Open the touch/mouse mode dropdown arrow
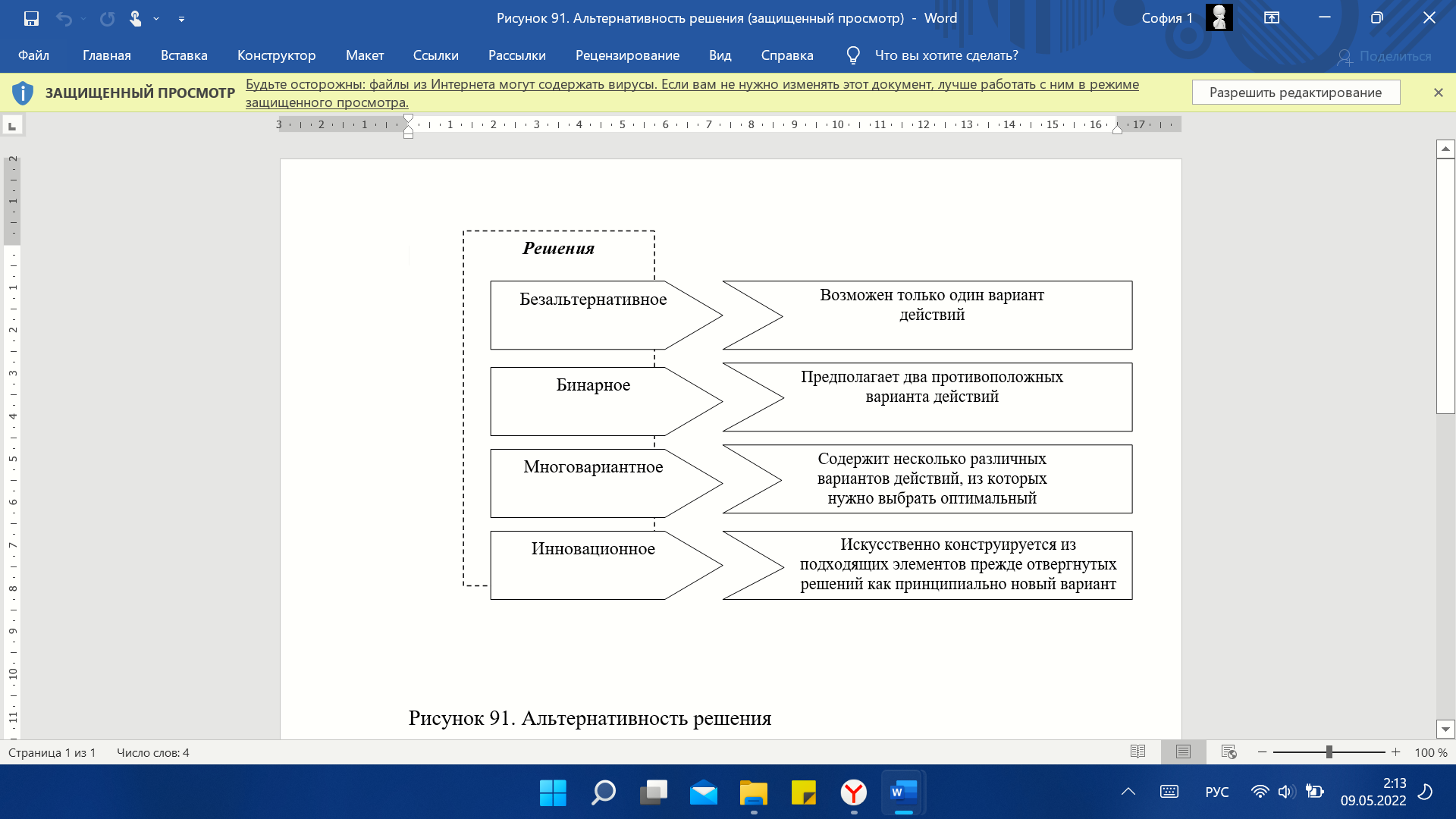Screen dimensions: 1456x819 [x=156, y=19]
